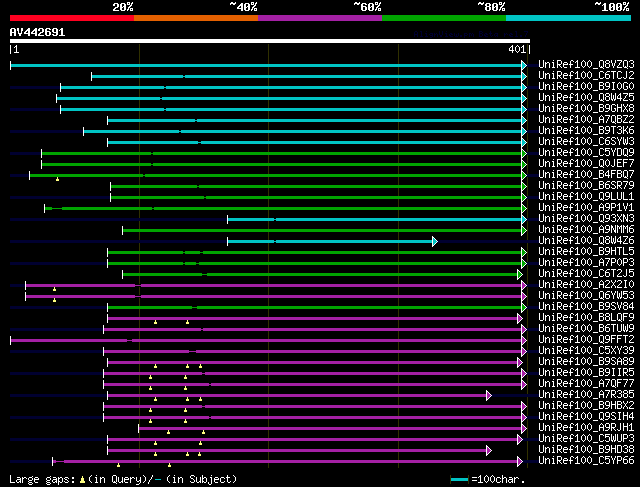Click the cyan ~100% identity legend segment
Screen dimensions: 640x487
pyautogui.click(x=569, y=18)
